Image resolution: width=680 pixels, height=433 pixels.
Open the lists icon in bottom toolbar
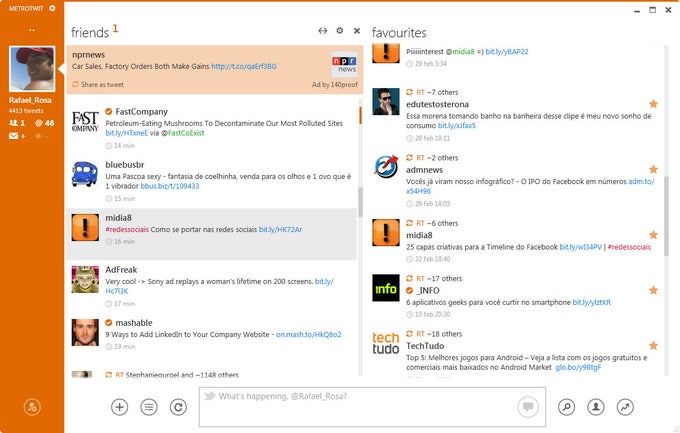coord(149,407)
